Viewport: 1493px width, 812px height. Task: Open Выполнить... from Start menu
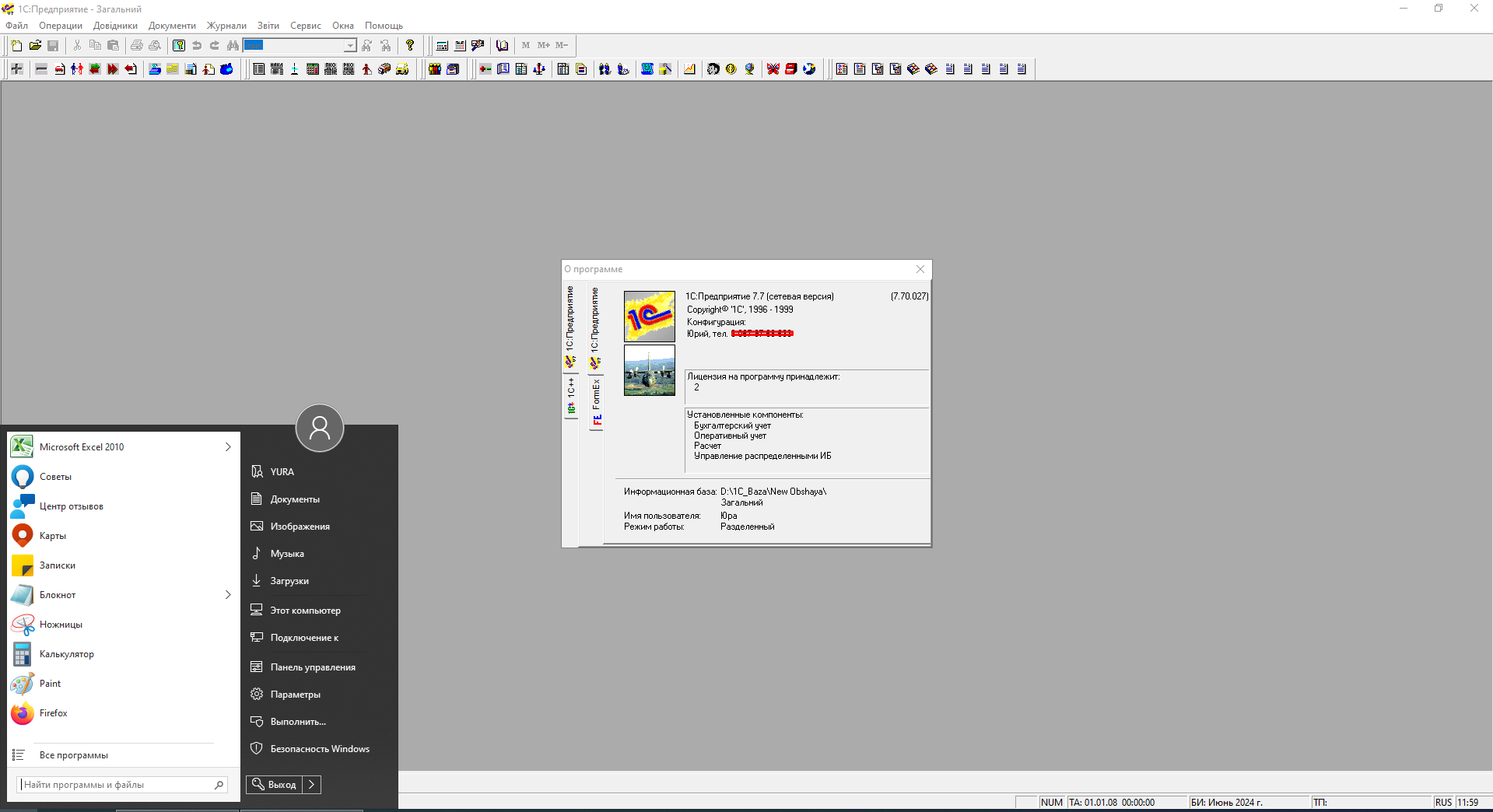pos(298,722)
